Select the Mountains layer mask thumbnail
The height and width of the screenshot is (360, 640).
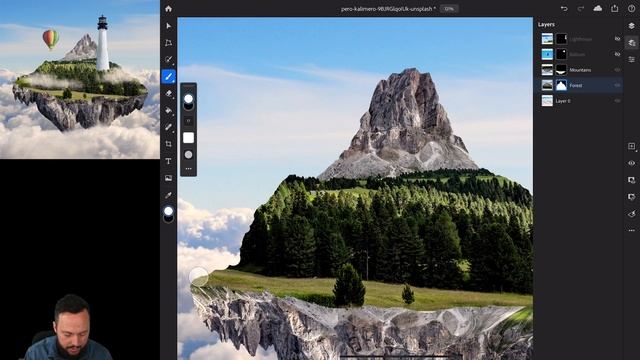click(x=562, y=70)
